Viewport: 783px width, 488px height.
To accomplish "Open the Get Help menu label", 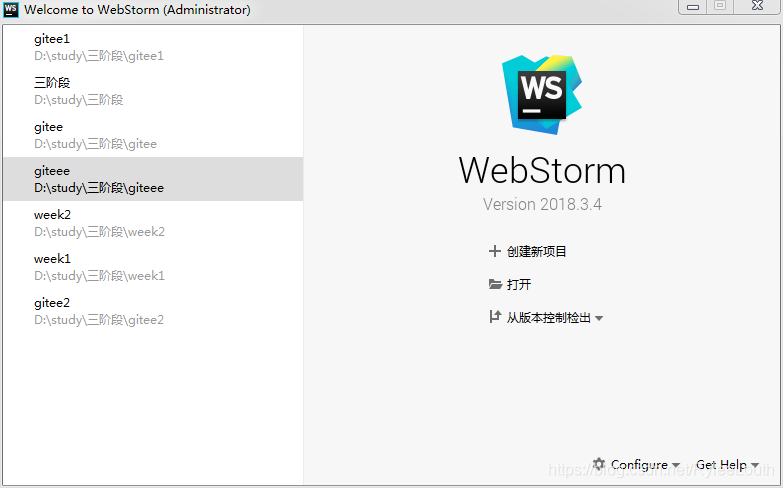I will (721, 465).
